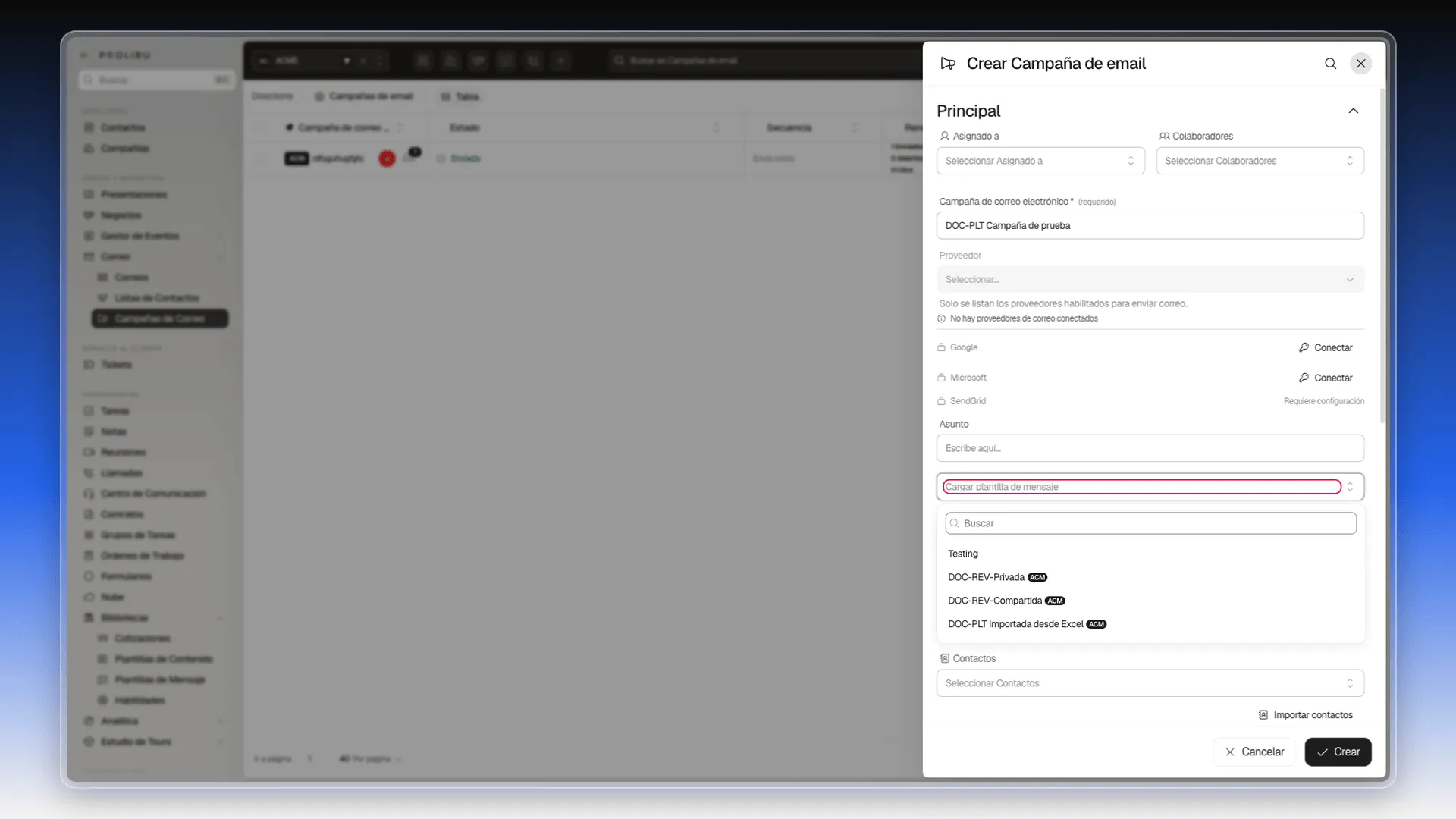This screenshot has height=819, width=1456.
Task: Click the panel vertical scrollbar
Action: (x=1382, y=256)
